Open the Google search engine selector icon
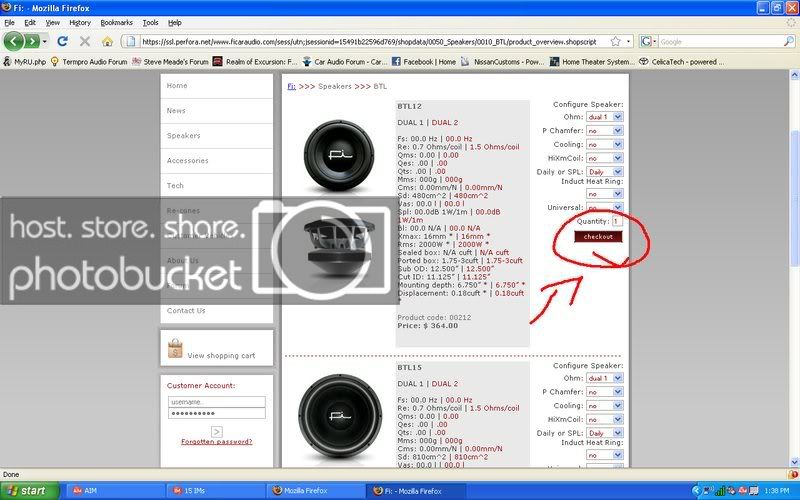Viewport: 800px width, 500px height. coord(647,41)
